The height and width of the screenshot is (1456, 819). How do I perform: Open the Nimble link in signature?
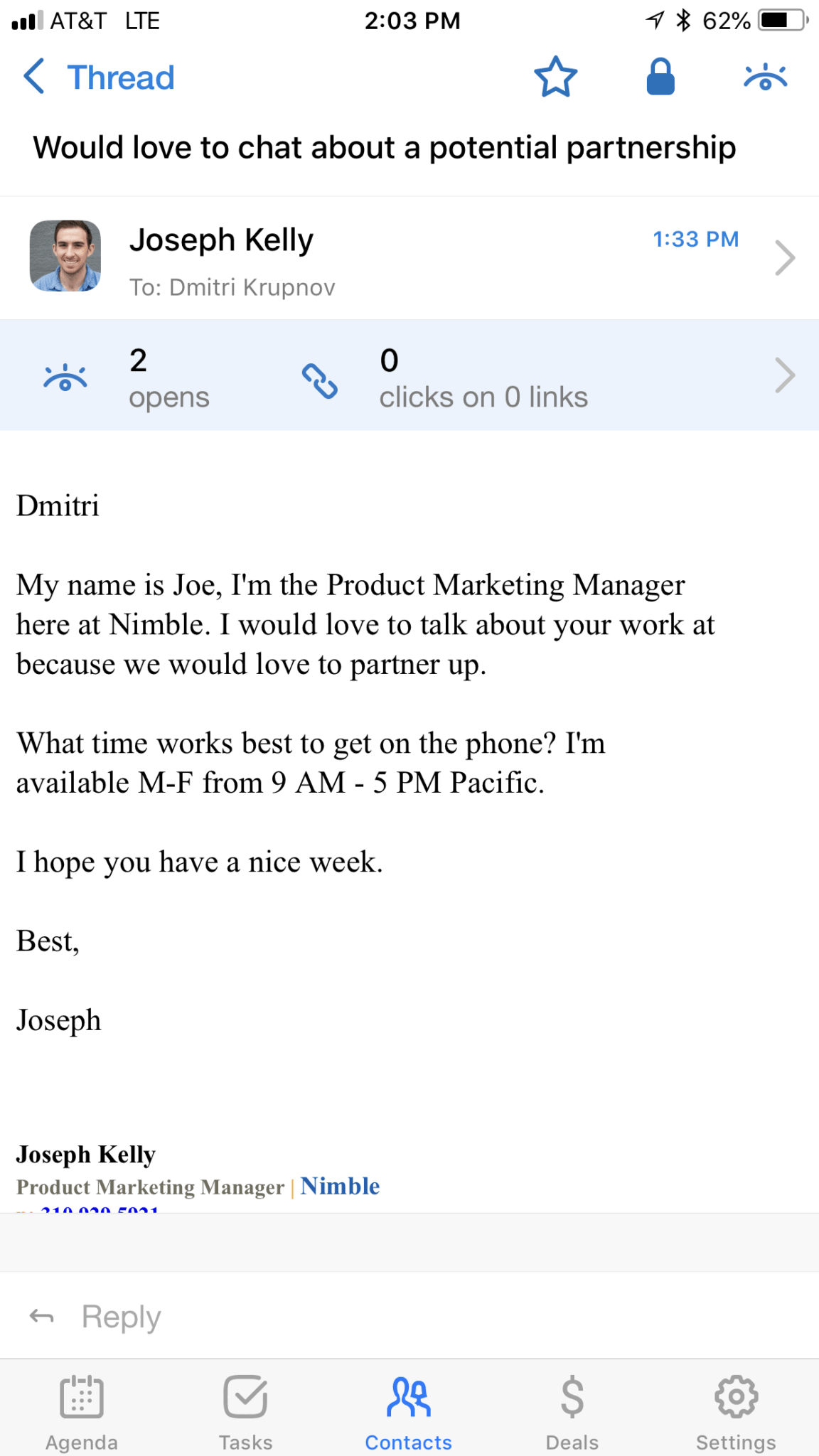(340, 1186)
